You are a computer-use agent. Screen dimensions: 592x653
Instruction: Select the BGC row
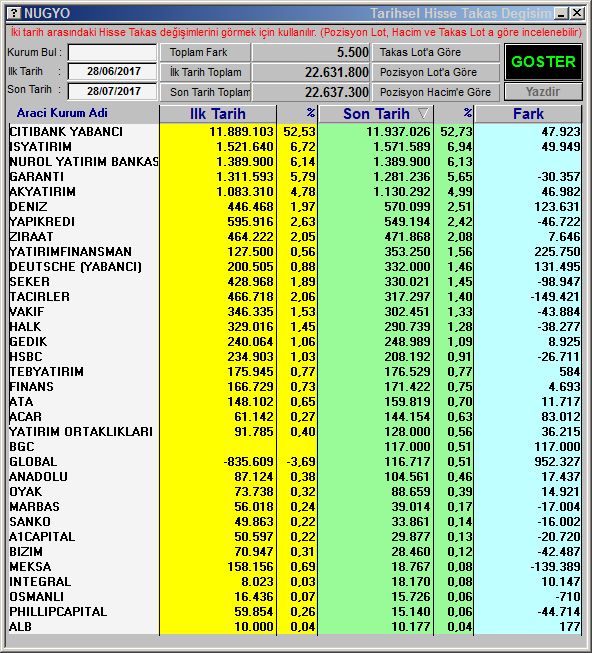[295, 446]
